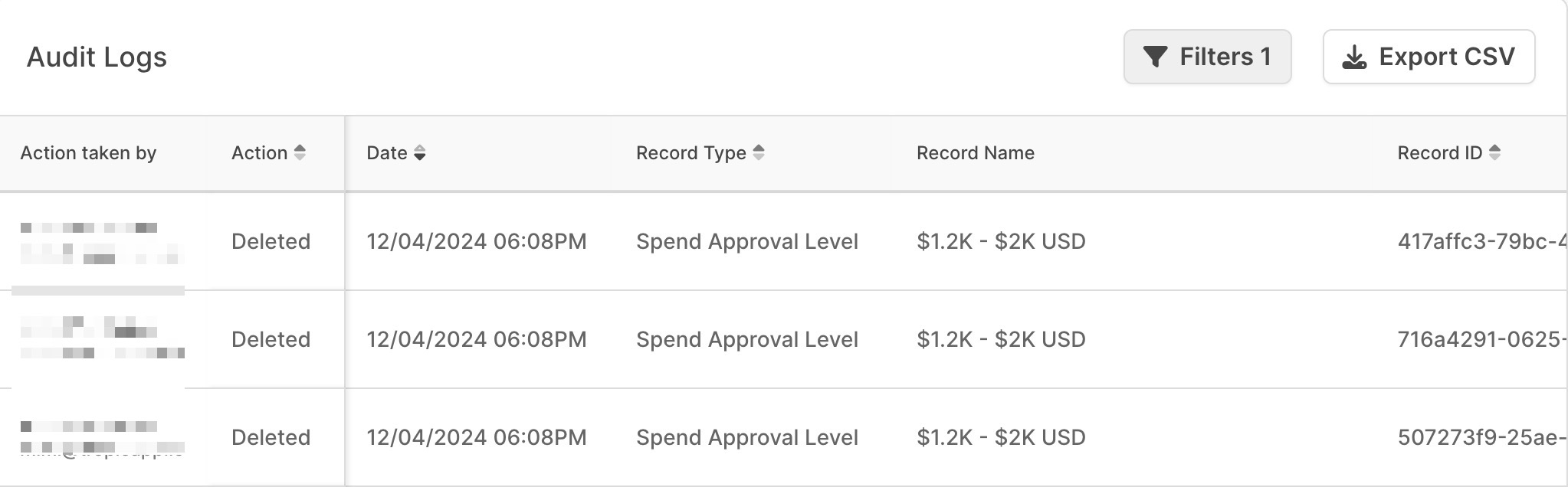Select first row's $1.2K - $2K USD name
Viewport: 1568px width, 487px height.
[x=1001, y=241]
